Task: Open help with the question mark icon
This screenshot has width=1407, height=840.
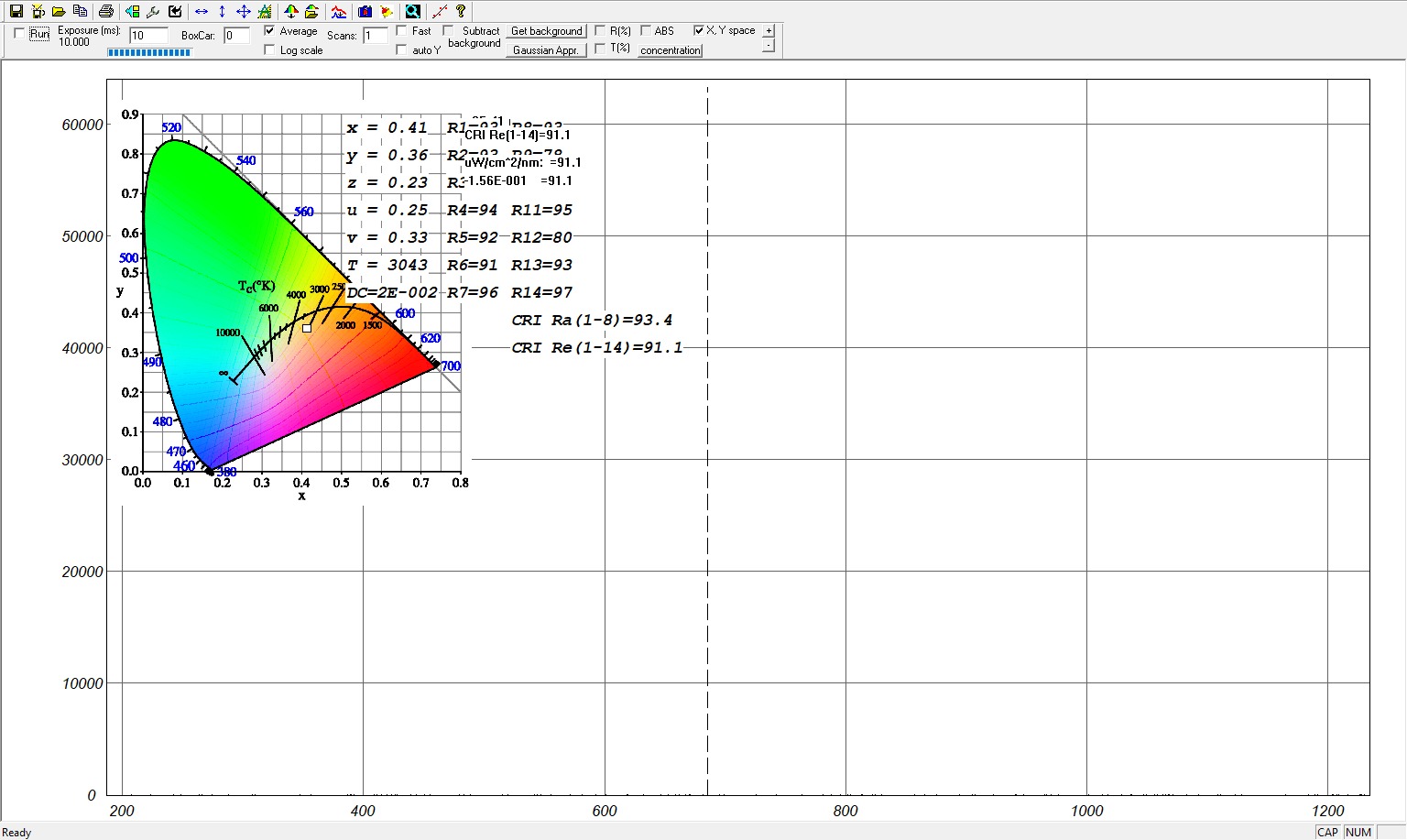Action: tap(461, 11)
